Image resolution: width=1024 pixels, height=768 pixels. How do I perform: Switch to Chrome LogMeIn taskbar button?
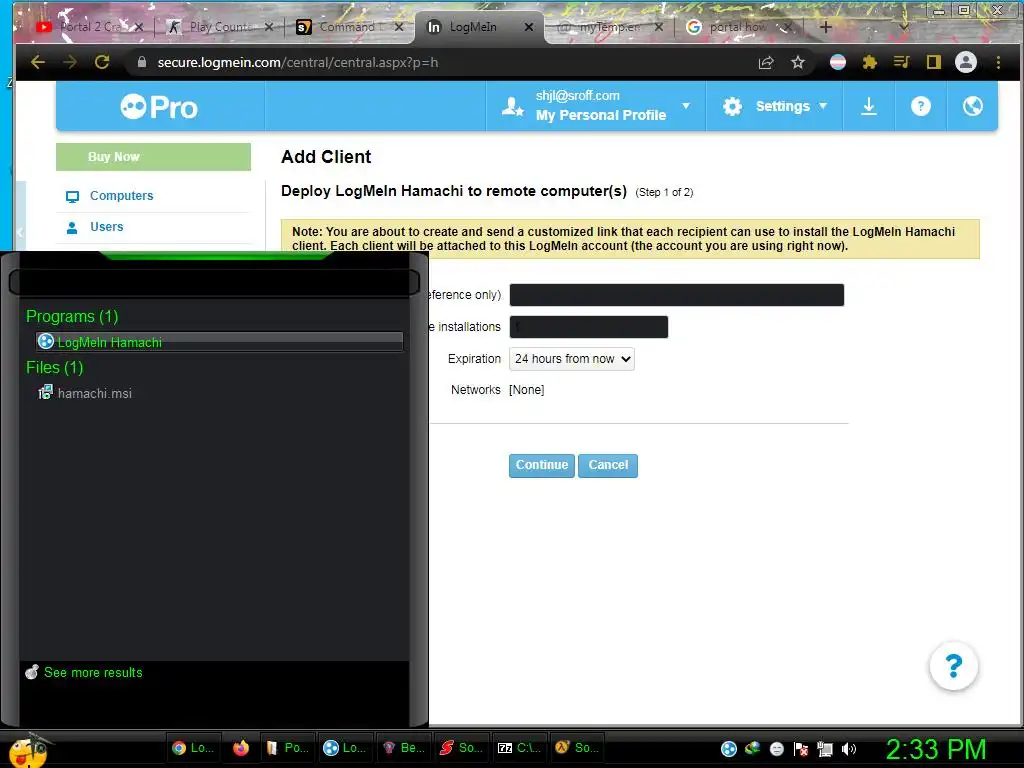[193, 748]
